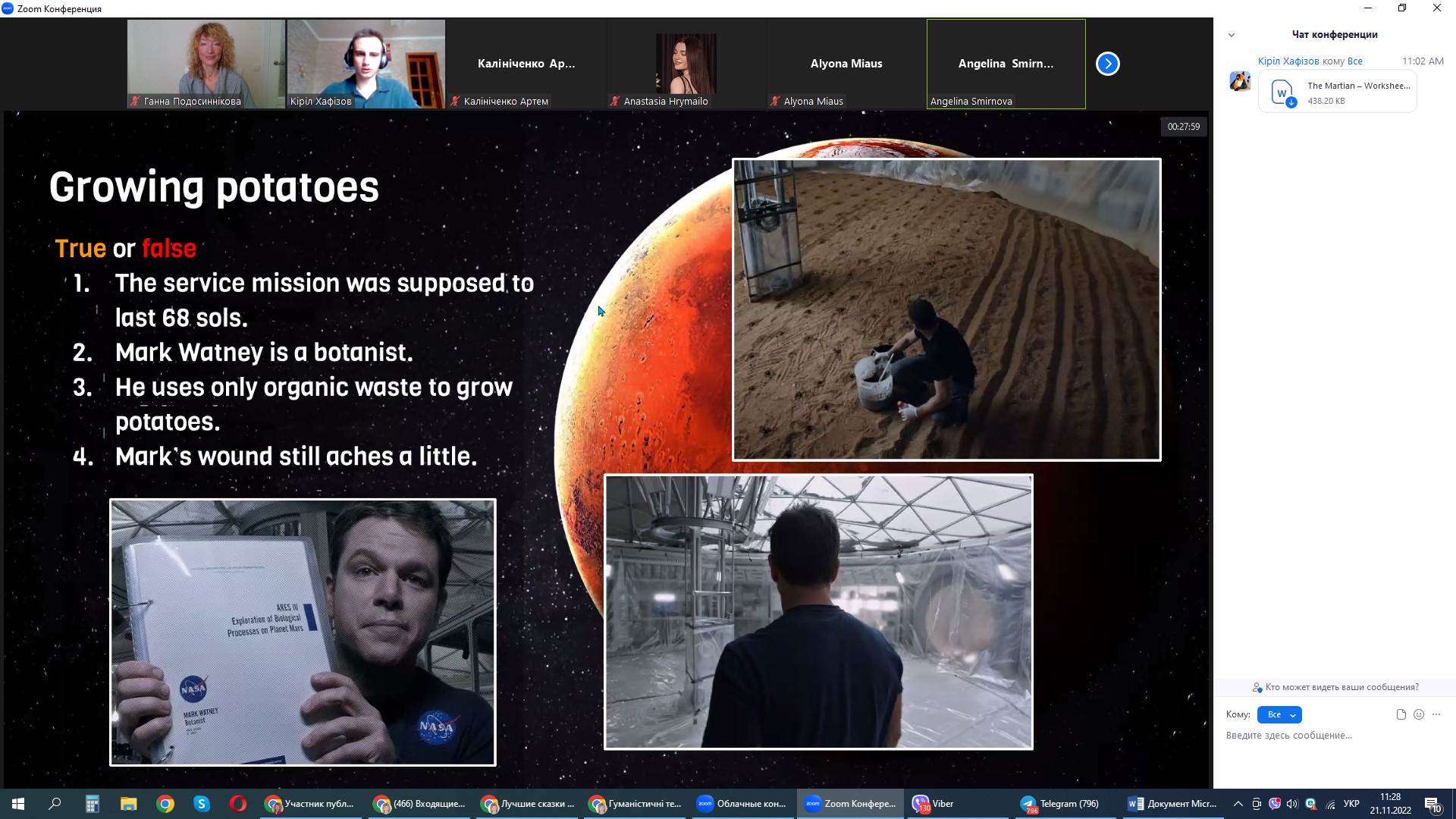The image size is (1456, 819).
Task: Switch to Документ Microsoft Word taskbar item
Action: click(x=1172, y=804)
